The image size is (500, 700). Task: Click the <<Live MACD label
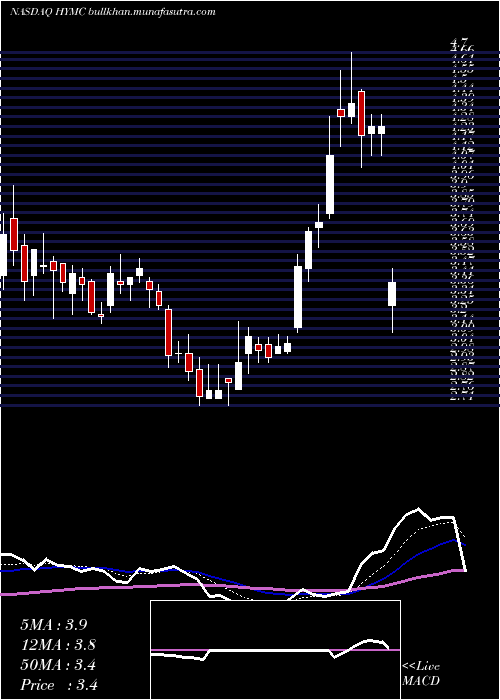(x=421, y=674)
